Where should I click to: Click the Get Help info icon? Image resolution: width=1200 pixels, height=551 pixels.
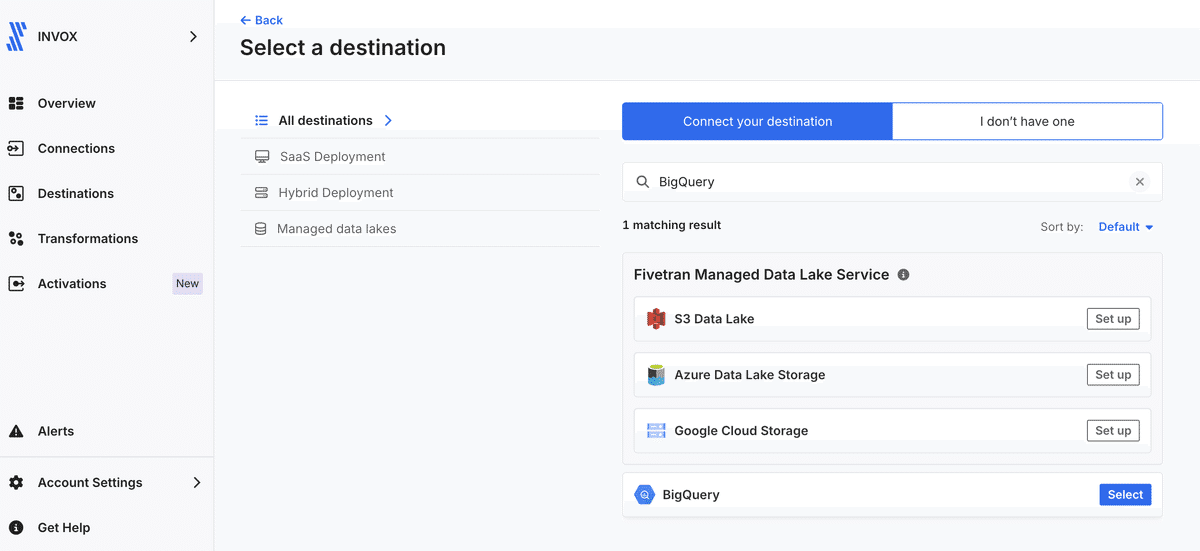pyautogui.click(x=16, y=527)
